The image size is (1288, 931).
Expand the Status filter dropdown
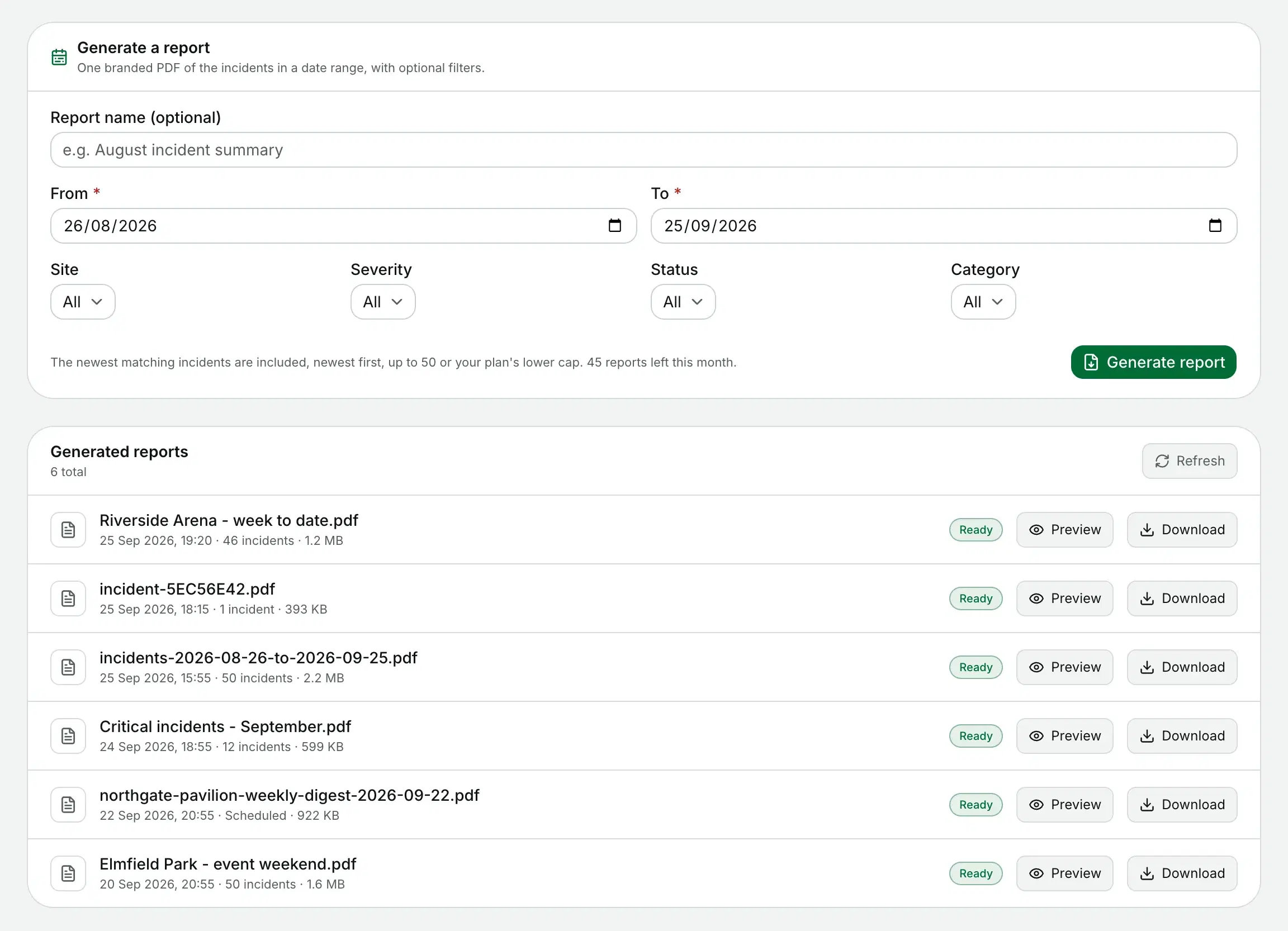683,302
